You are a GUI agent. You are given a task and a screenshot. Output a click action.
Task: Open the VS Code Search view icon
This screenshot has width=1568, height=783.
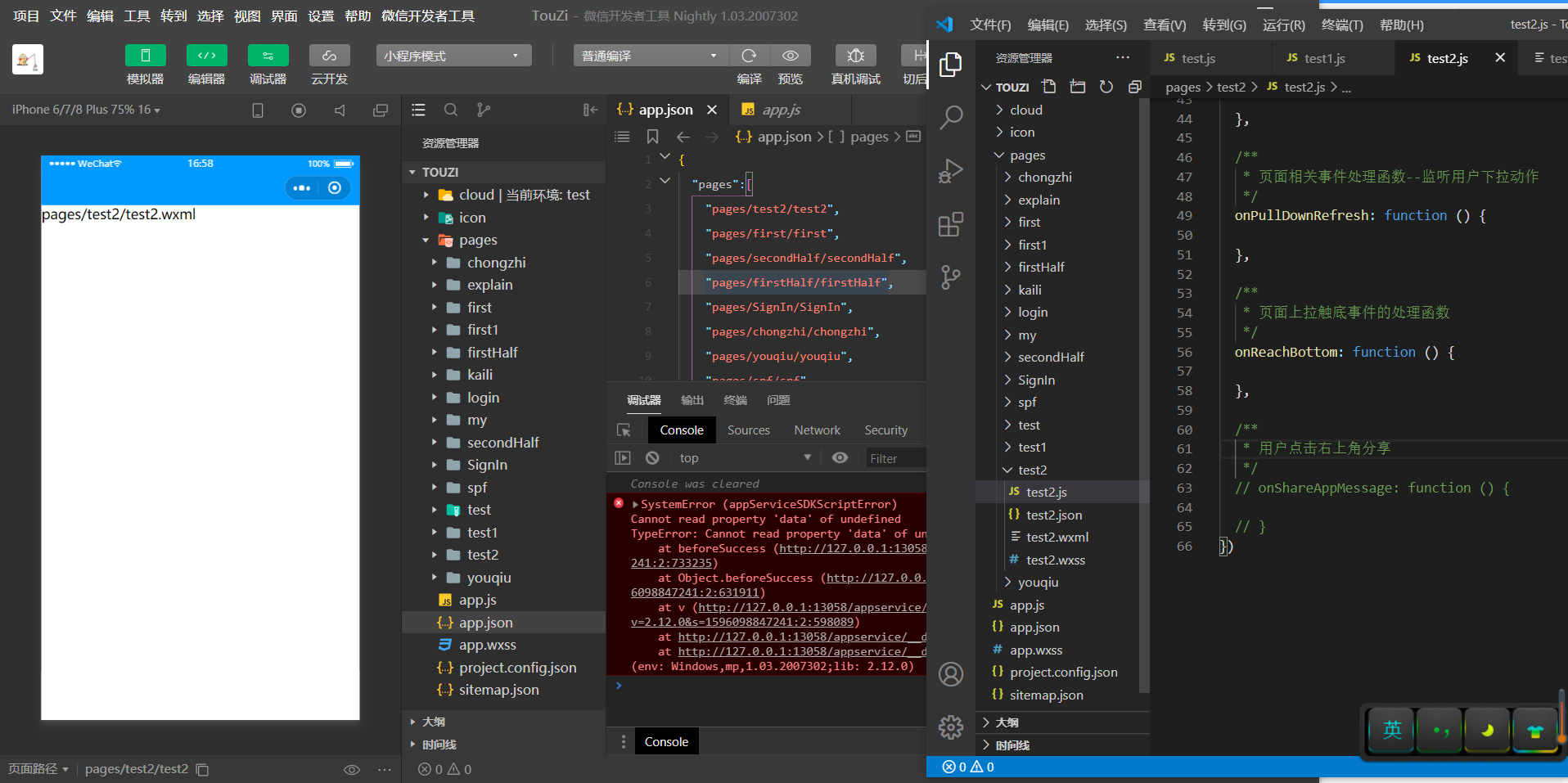point(950,118)
